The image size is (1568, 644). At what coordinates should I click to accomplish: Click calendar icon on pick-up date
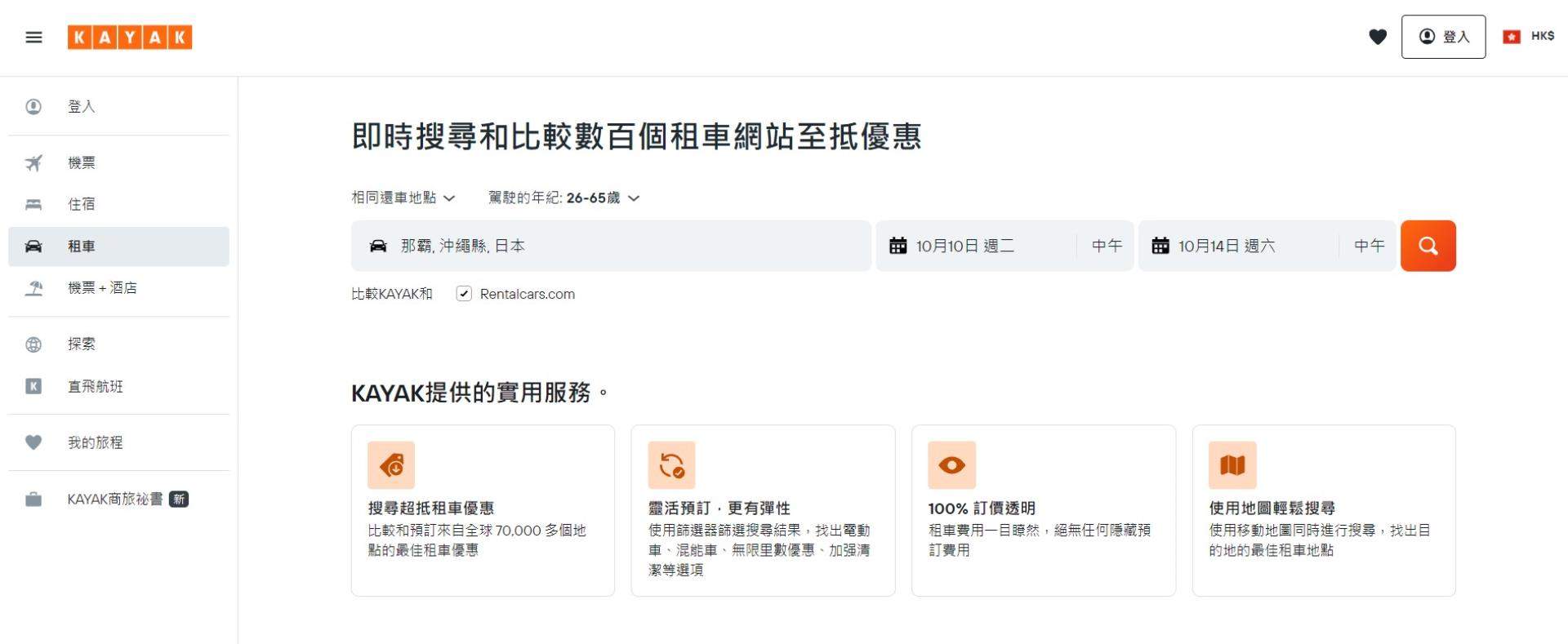(898, 246)
